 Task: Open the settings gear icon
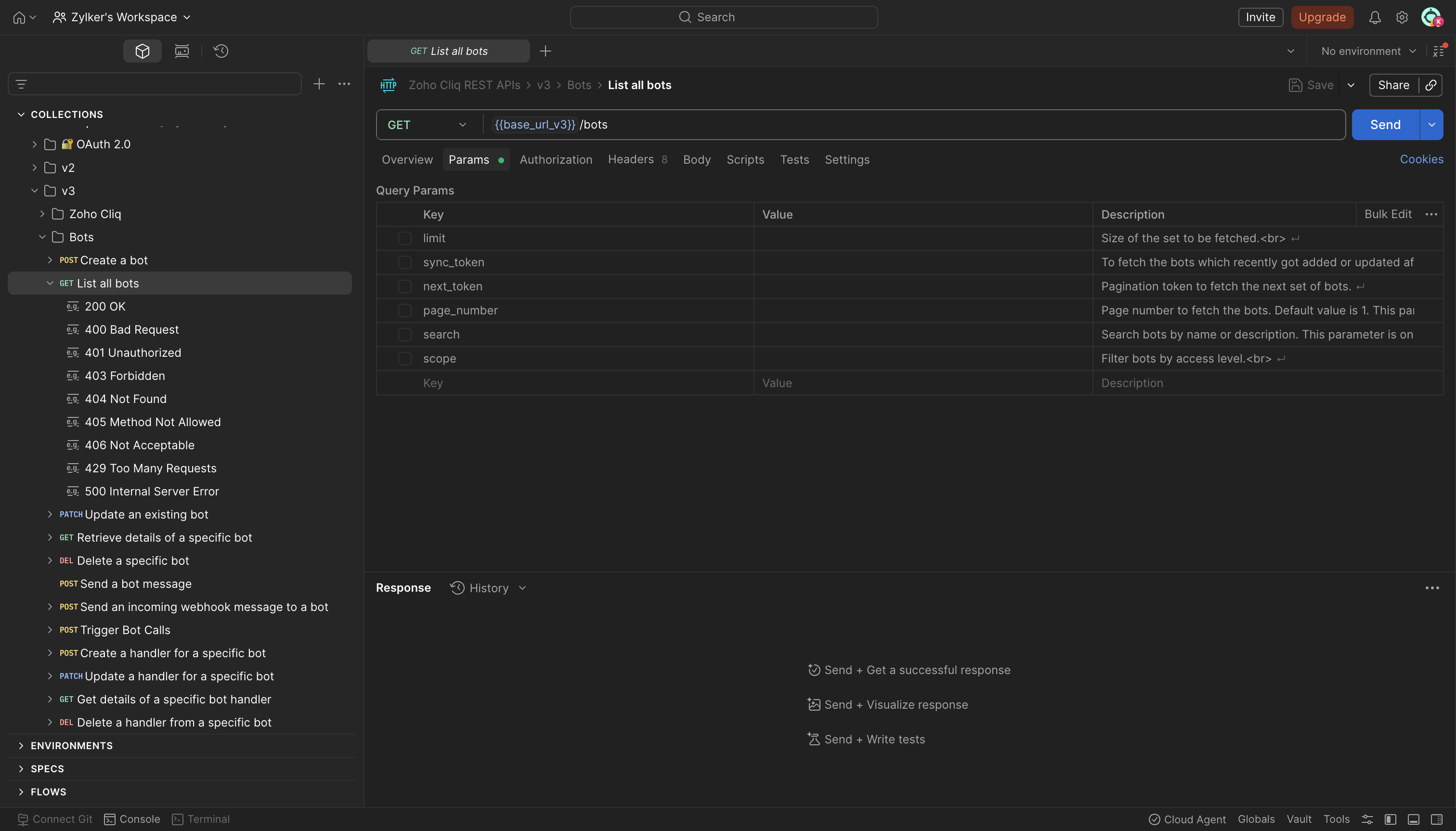[x=1402, y=17]
